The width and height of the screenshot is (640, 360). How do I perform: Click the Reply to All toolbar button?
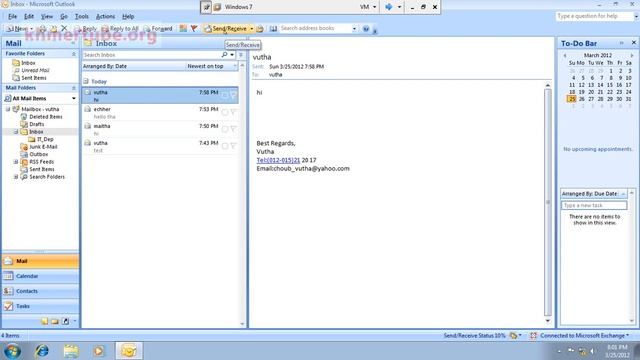[x=120, y=29]
